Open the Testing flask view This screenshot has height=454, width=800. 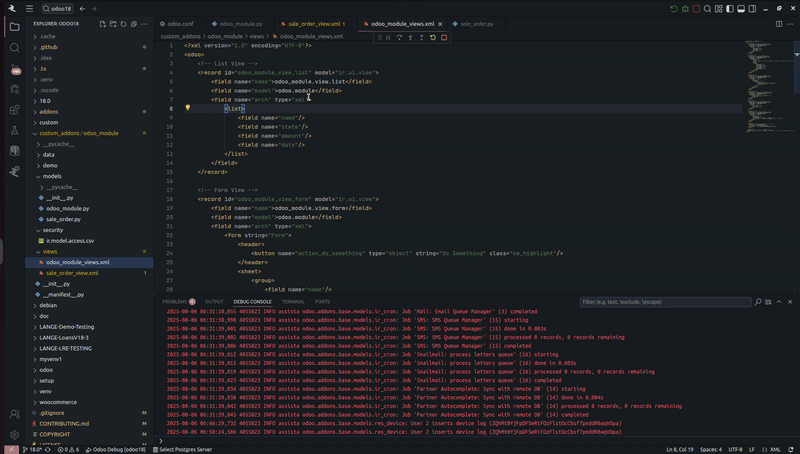(14, 131)
